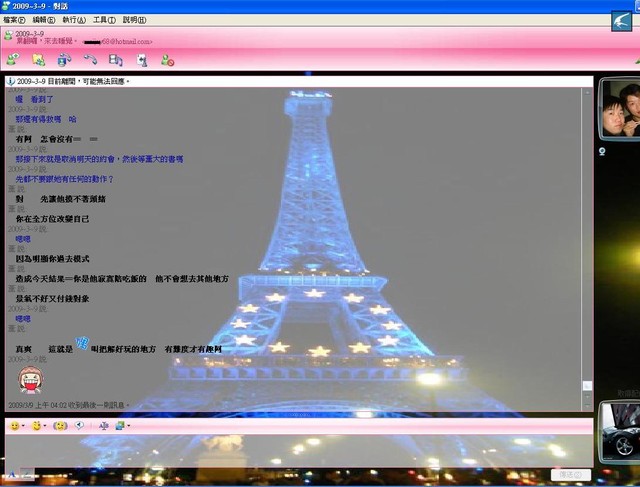This screenshot has height=487, width=640.
Task: Click the message 先都不要跟她有任何的動作?
Action: click(x=64, y=179)
